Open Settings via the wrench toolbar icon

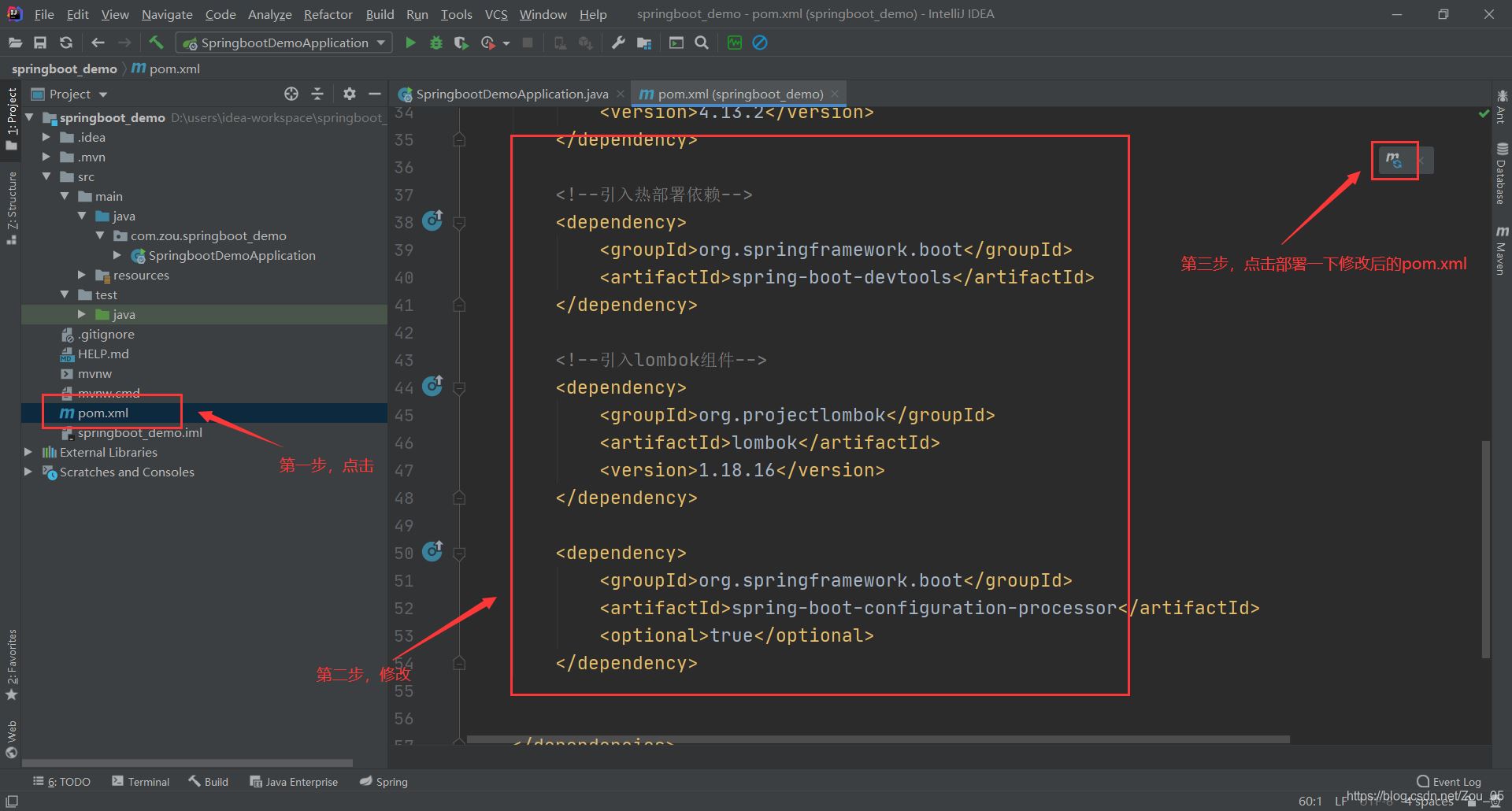618,43
